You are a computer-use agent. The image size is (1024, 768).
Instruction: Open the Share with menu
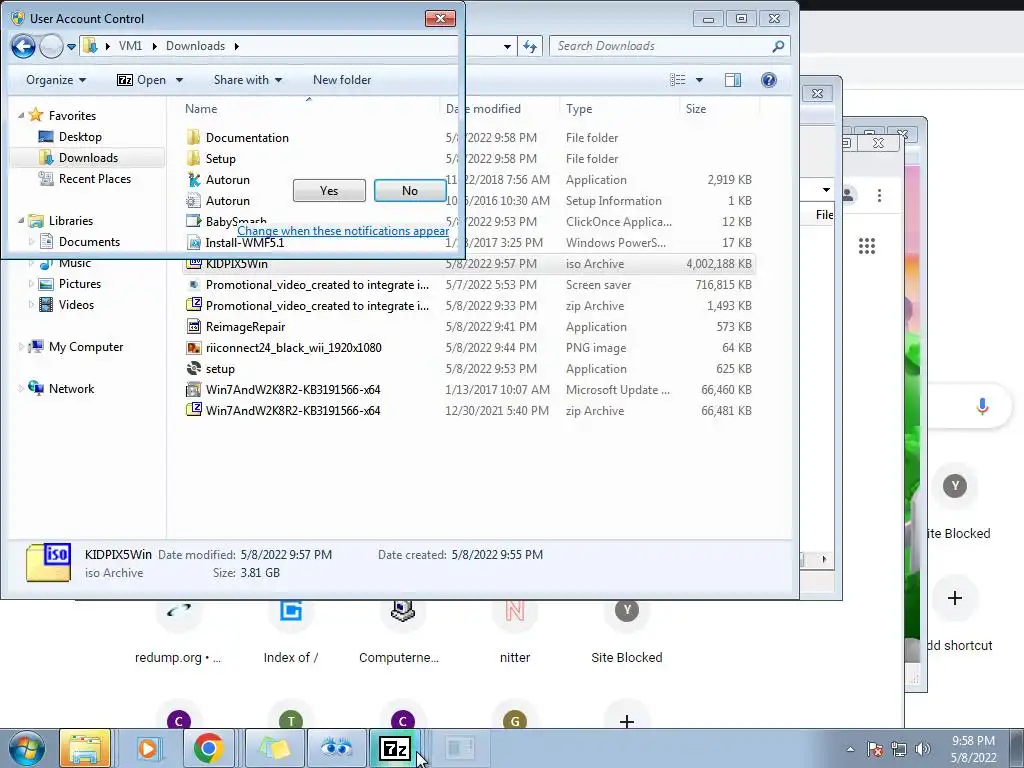(x=248, y=80)
